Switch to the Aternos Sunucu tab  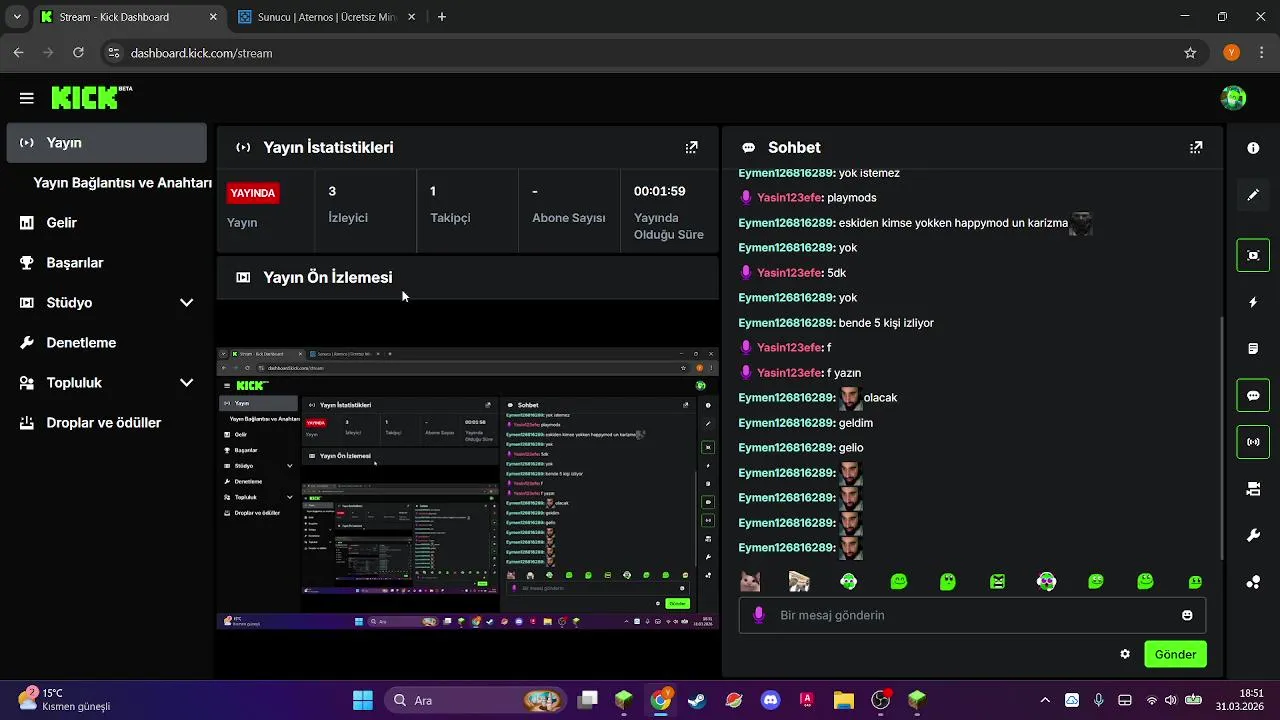tap(326, 17)
